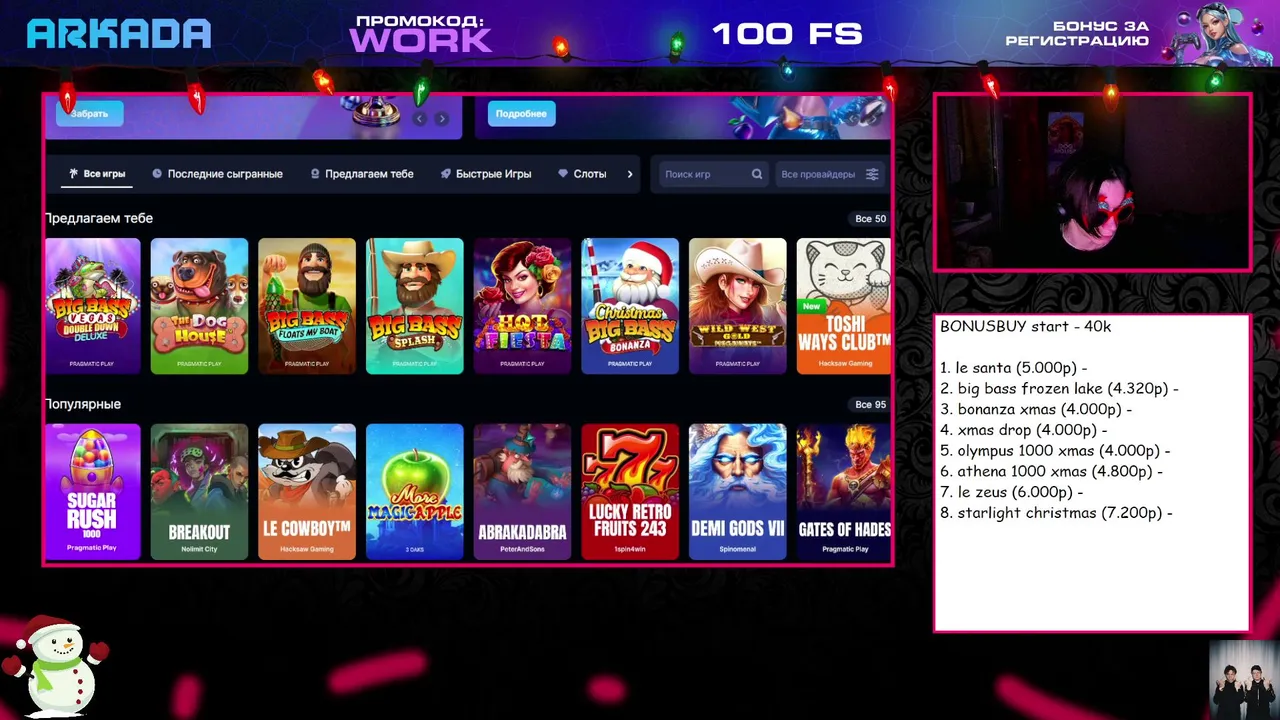Image resolution: width=1280 pixels, height=720 pixels.
Task: Click the "starlight christmas (7.200p)" line
Action: 1056,513
